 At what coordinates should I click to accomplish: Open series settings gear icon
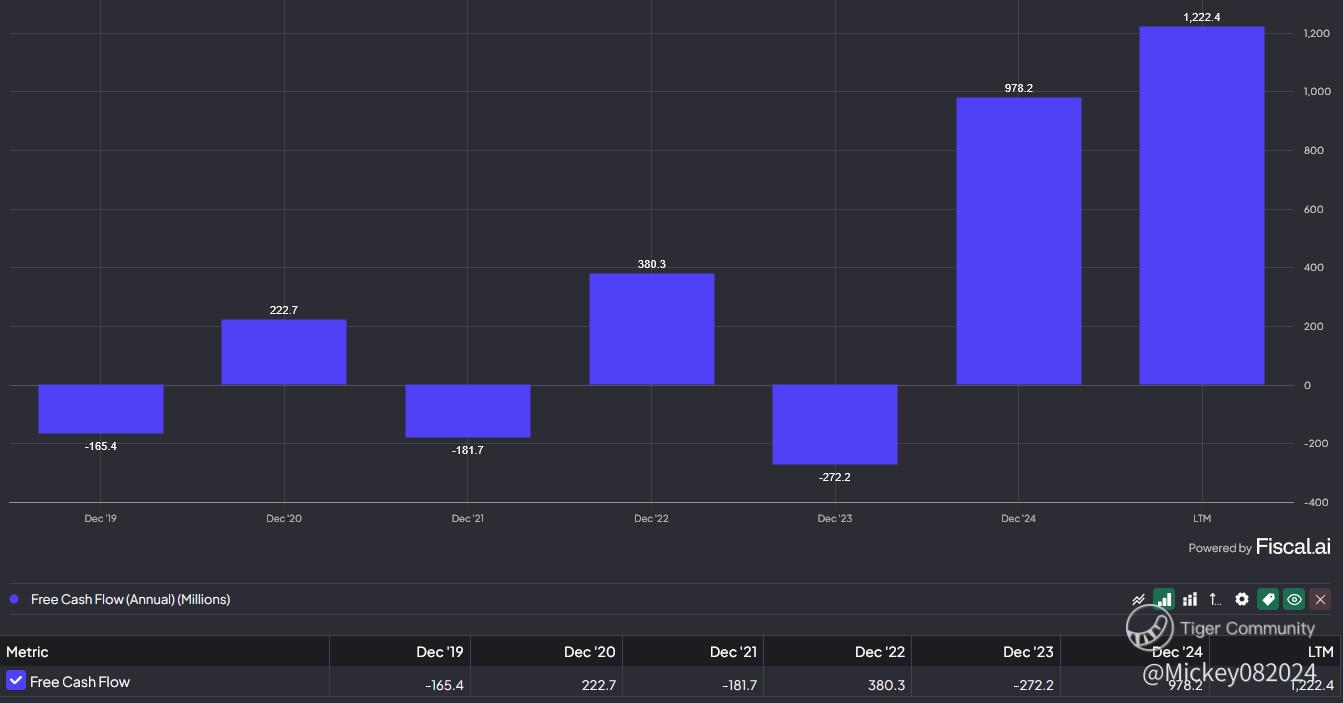pyautogui.click(x=1242, y=599)
